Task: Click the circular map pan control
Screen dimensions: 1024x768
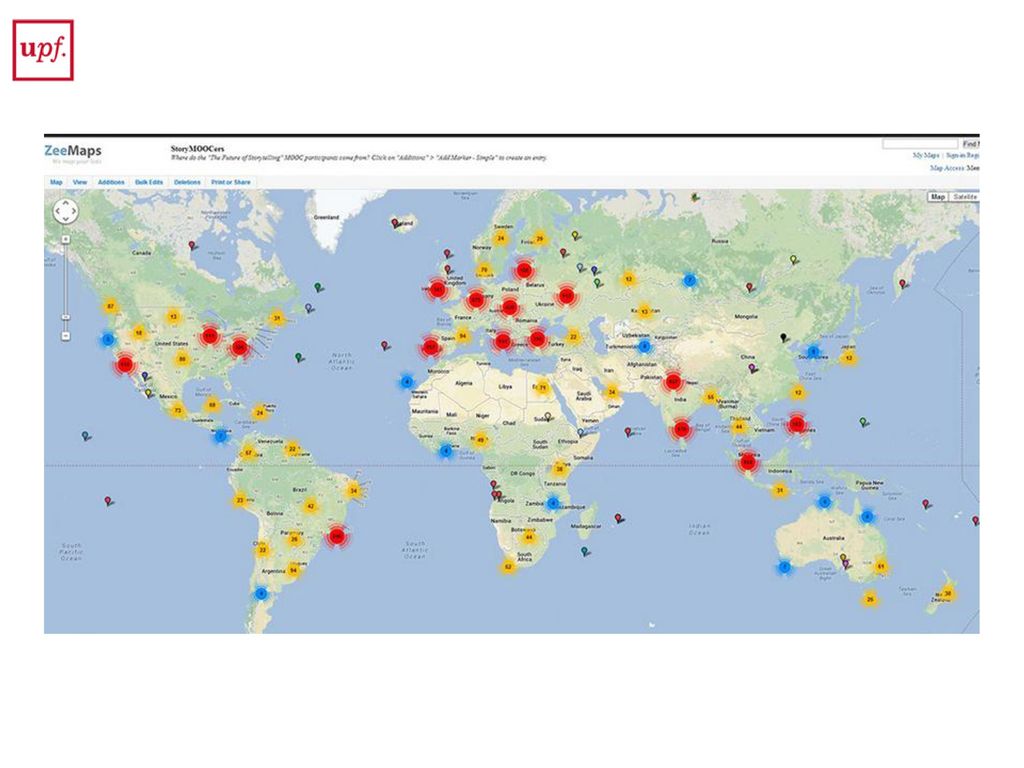Action: point(65,211)
